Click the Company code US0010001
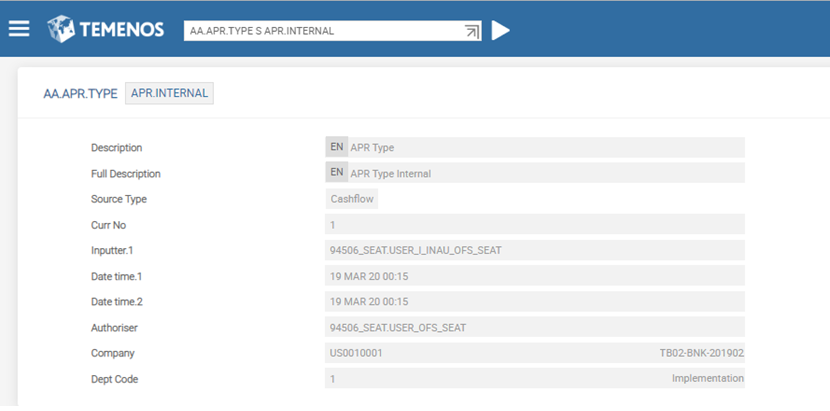The height and width of the screenshot is (411, 830). point(356,353)
